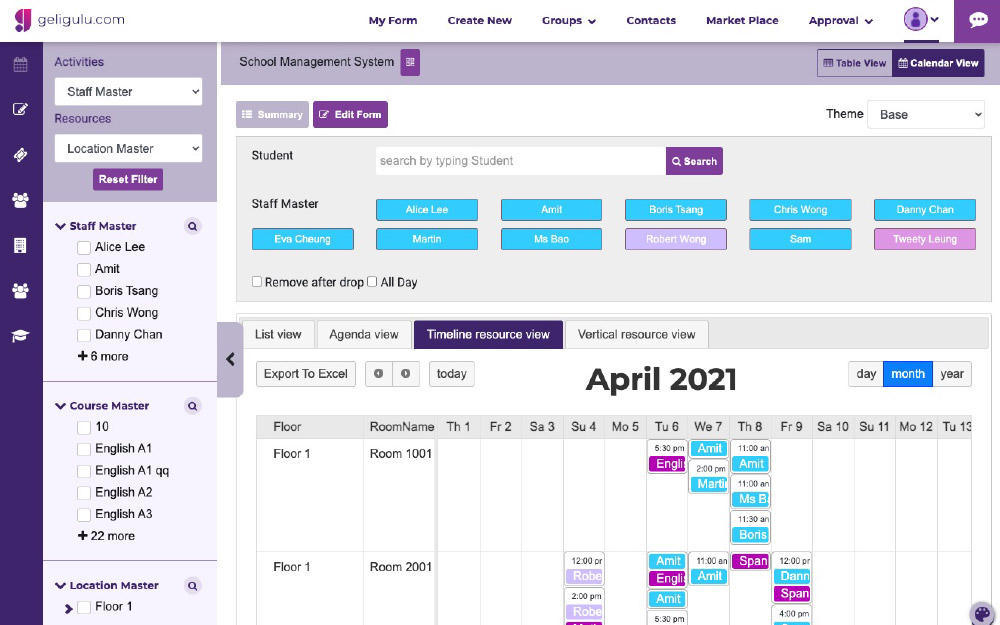Open the building icon in left sidebar
The width and height of the screenshot is (1000, 625).
click(20, 246)
